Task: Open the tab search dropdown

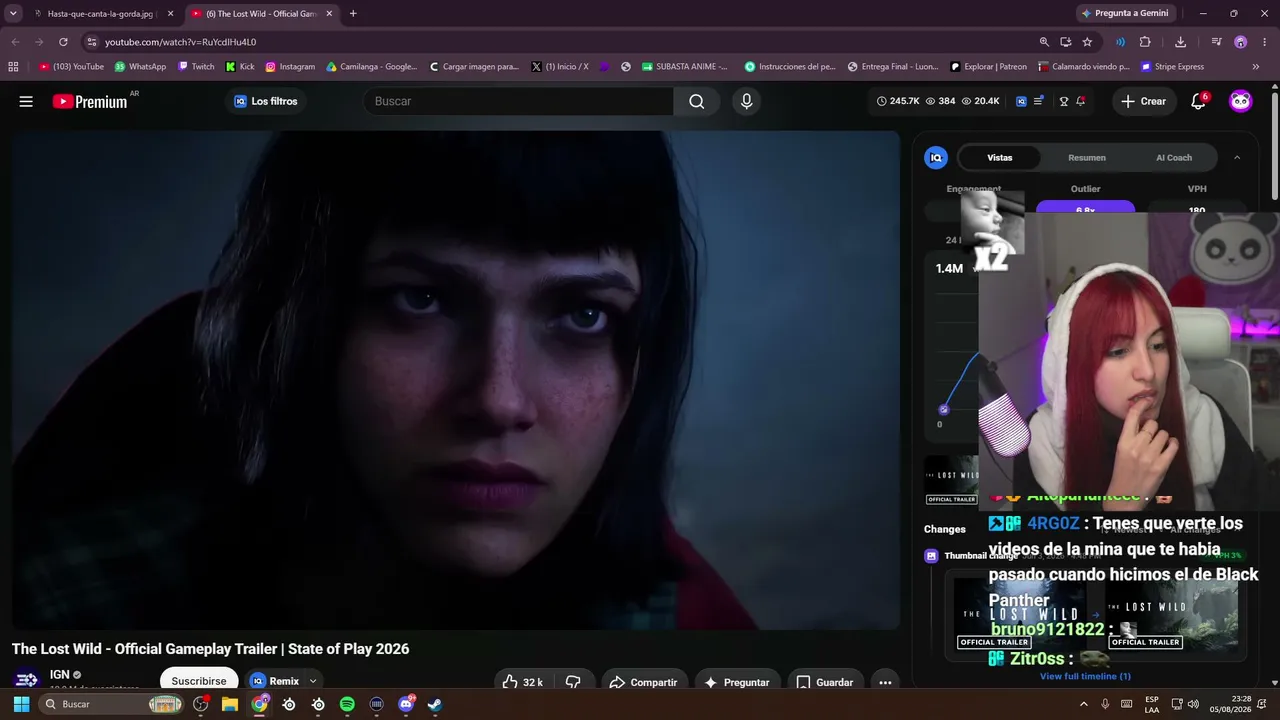Action: (x=13, y=13)
